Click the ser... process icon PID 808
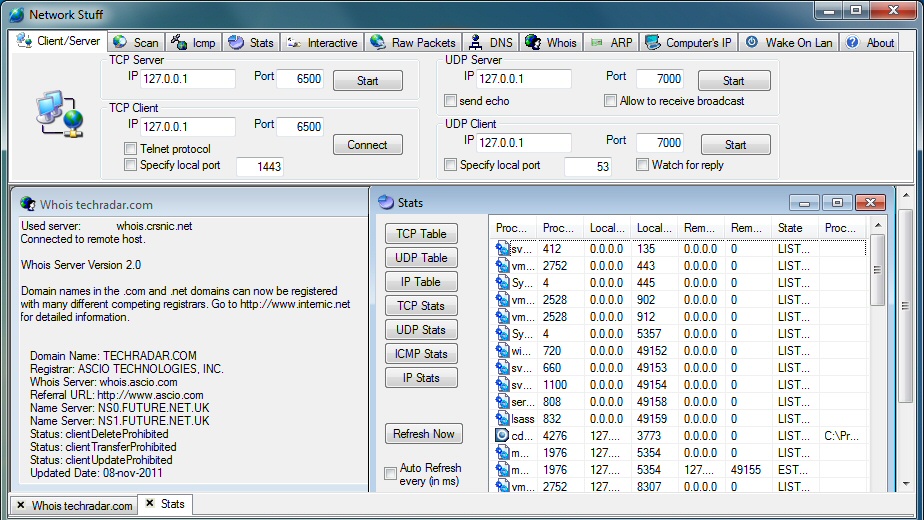This screenshot has width=924, height=520. (502, 402)
